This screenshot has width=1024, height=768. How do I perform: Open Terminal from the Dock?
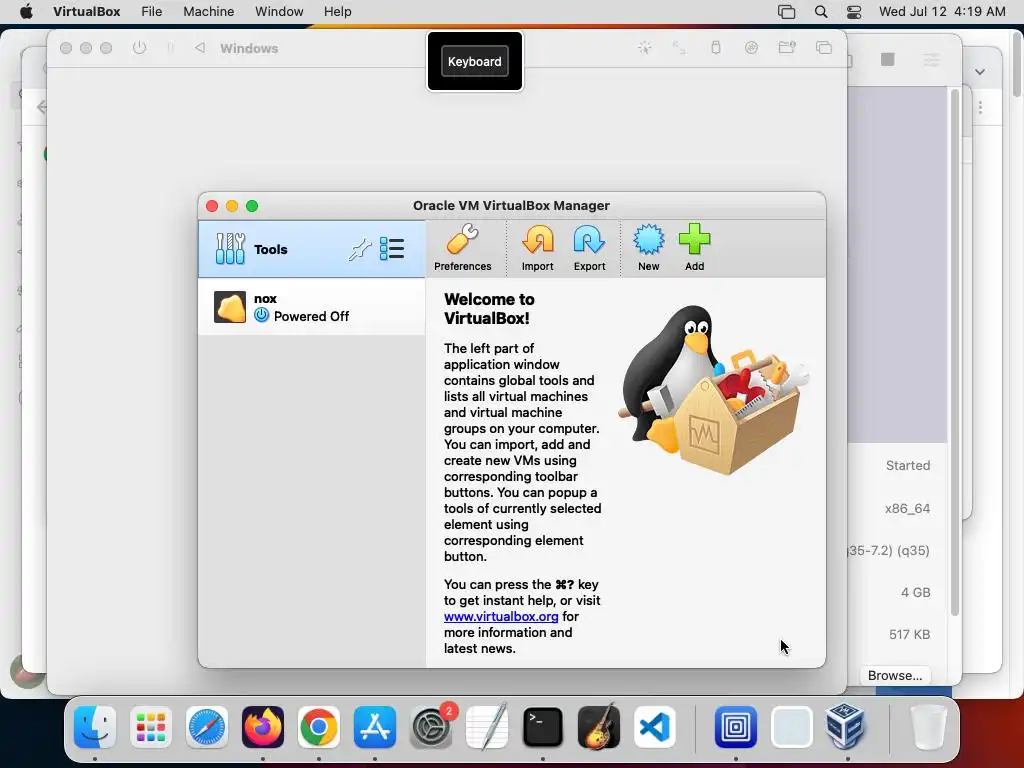click(x=543, y=727)
